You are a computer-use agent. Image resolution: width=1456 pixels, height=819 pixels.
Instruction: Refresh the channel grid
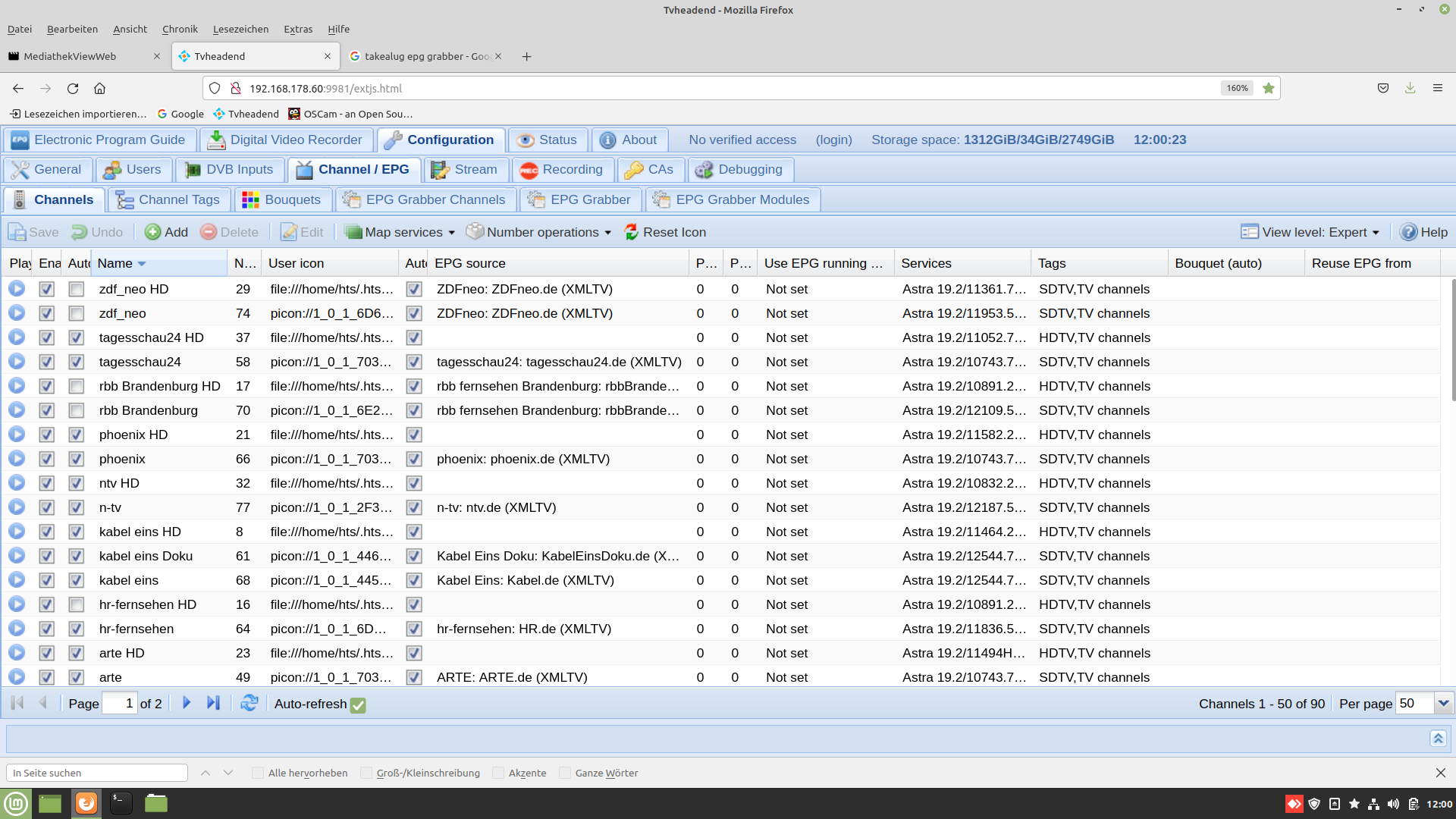click(x=249, y=703)
